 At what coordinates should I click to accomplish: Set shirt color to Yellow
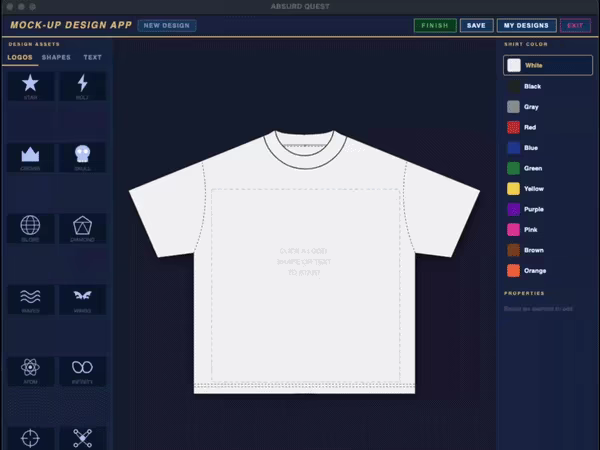pos(548,189)
